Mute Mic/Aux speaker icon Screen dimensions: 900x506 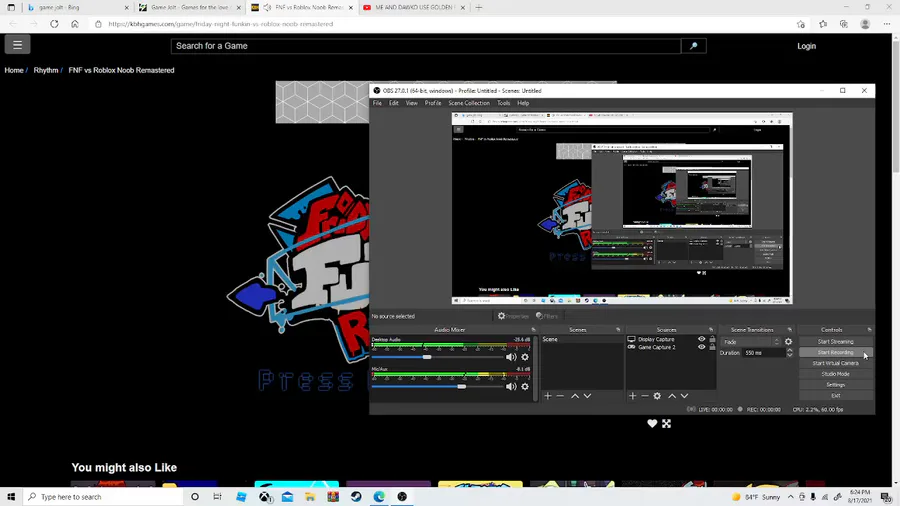pos(511,387)
